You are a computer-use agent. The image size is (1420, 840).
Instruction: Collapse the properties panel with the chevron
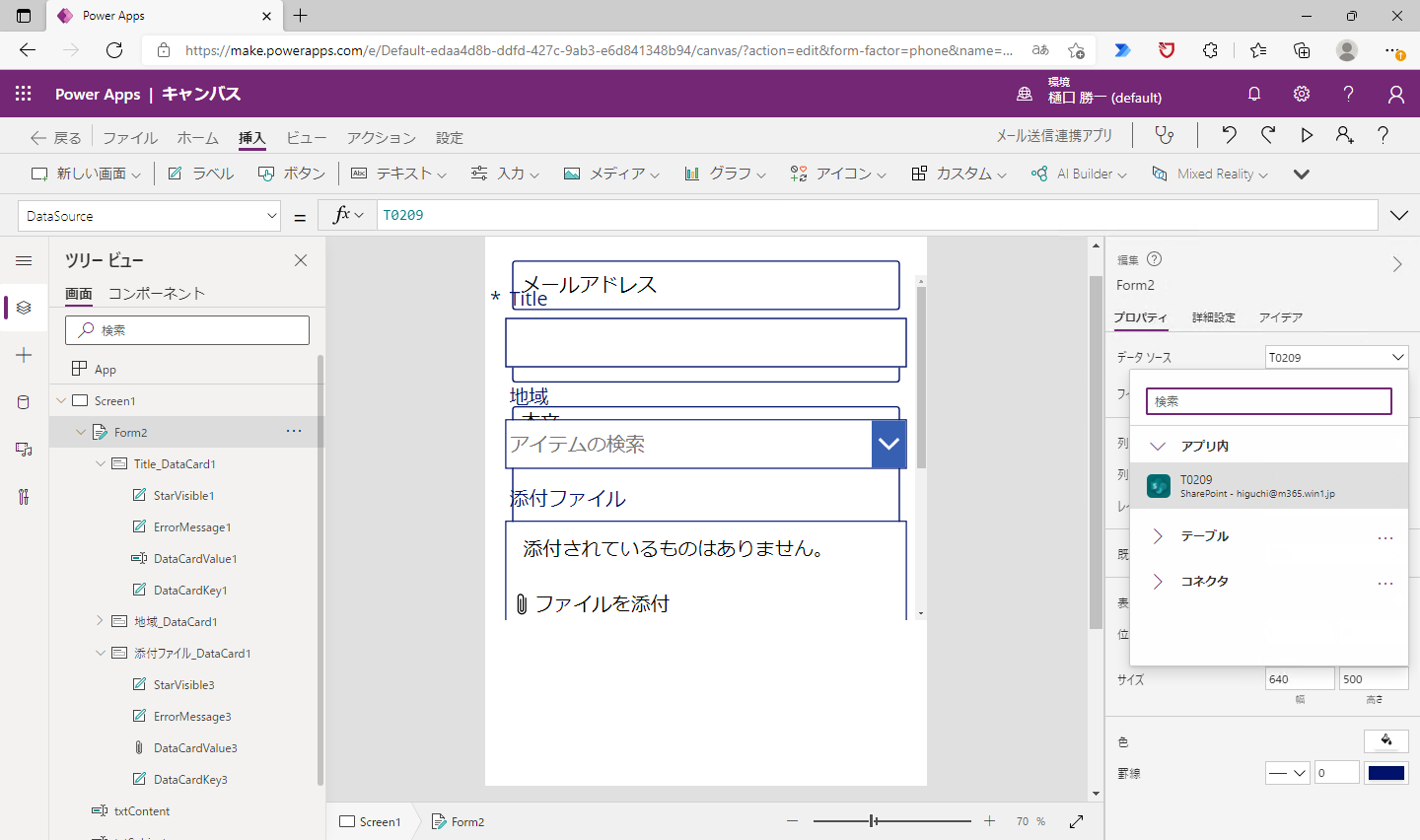(1396, 264)
